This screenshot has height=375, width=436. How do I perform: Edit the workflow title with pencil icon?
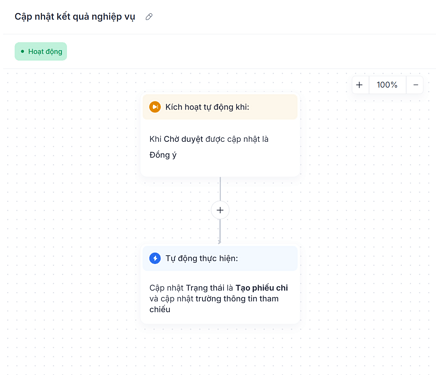click(149, 17)
